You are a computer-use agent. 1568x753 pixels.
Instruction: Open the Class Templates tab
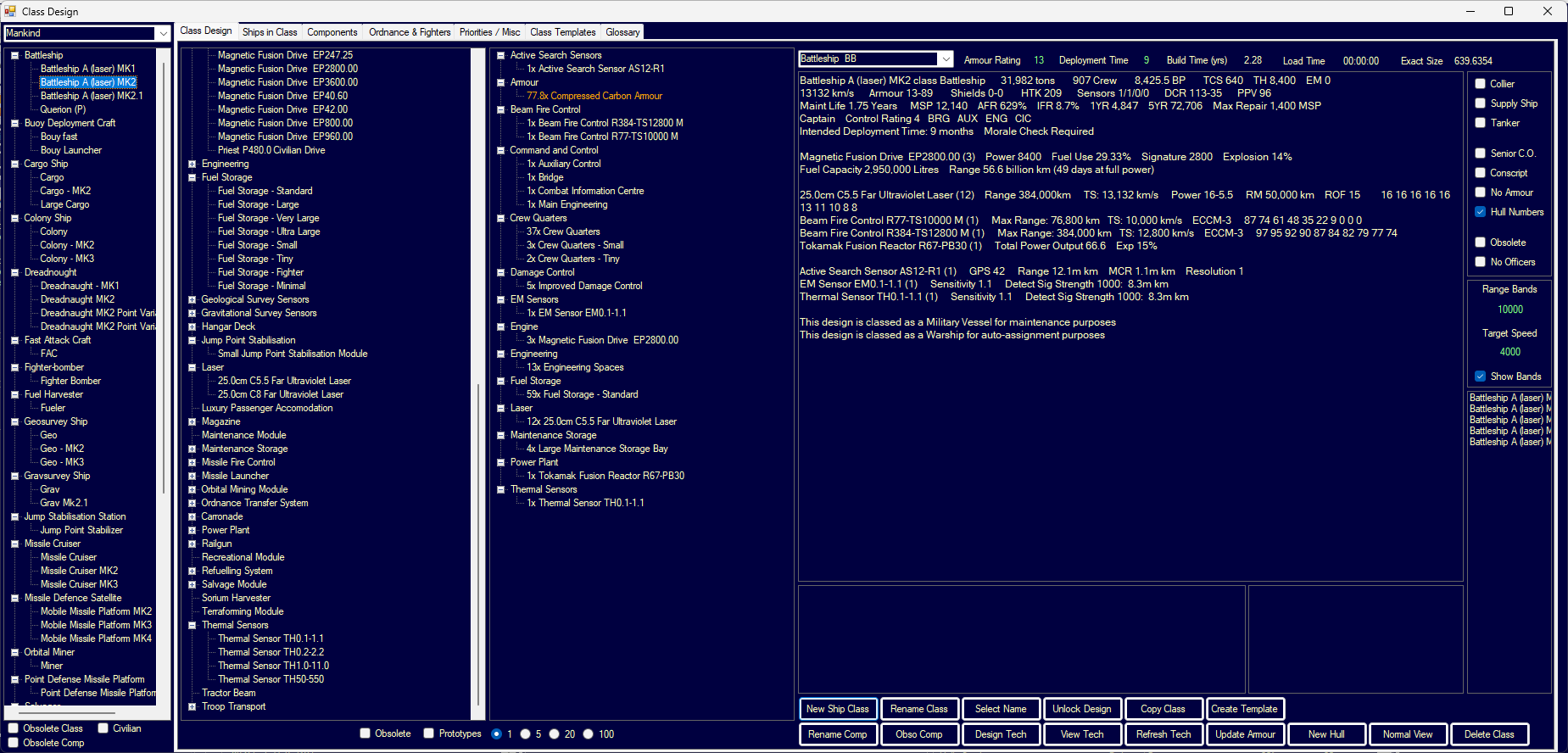click(x=562, y=32)
